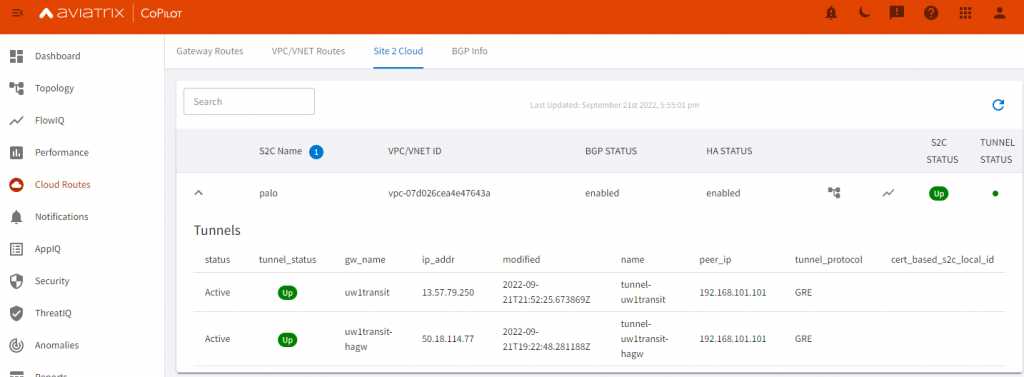The width and height of the screenshot is (1024, 377).
Task: Click the S2C Name filter badge
Action: point(317,152)
